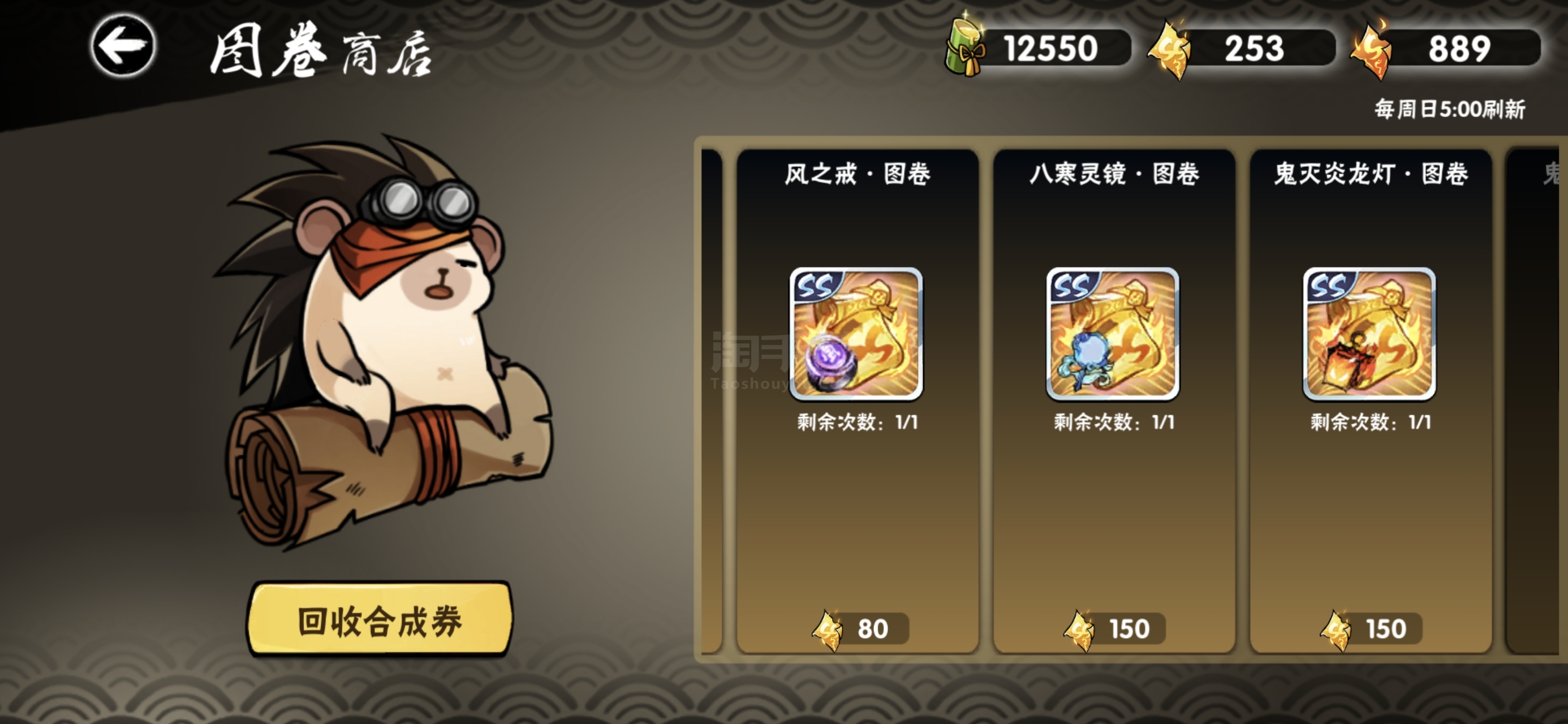Open the 八寒灵镜·图卷 card title
Viewport: 1568px width, 724px height.
pos(1114,174)
